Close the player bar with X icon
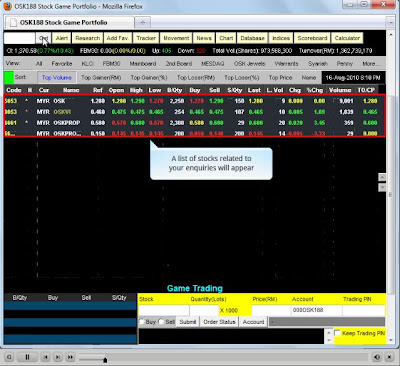 [x=389, y=357]
